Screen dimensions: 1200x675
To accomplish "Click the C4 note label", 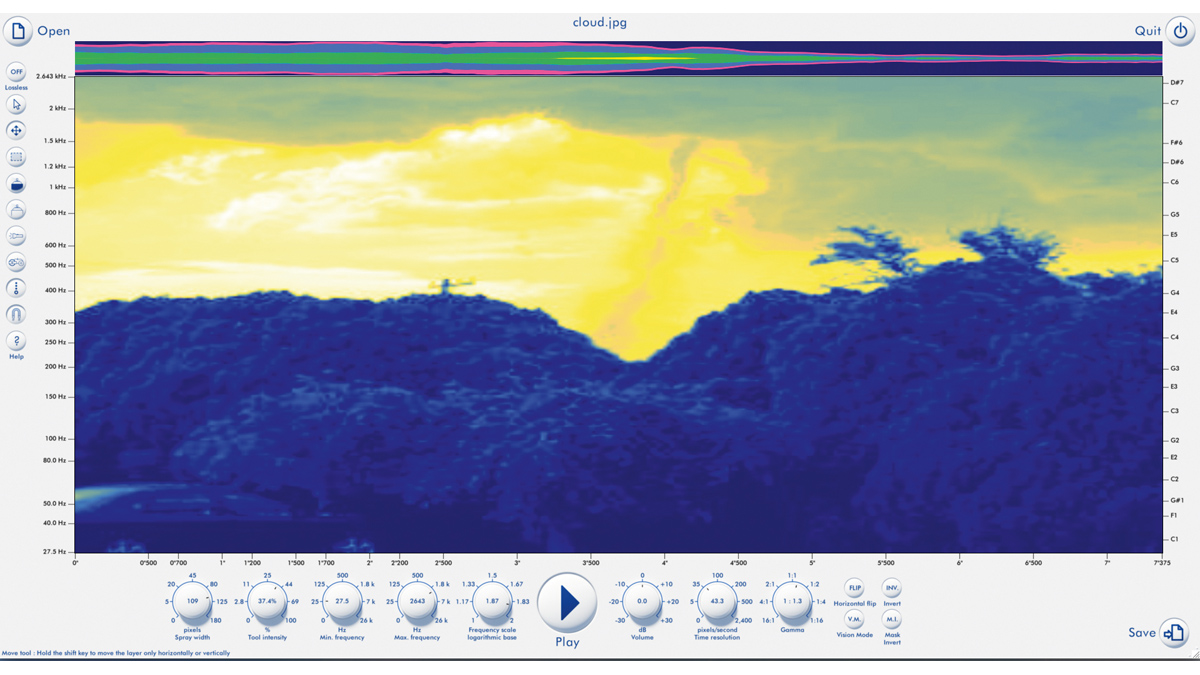I will pyautogui.click(x=1175, y=337).
